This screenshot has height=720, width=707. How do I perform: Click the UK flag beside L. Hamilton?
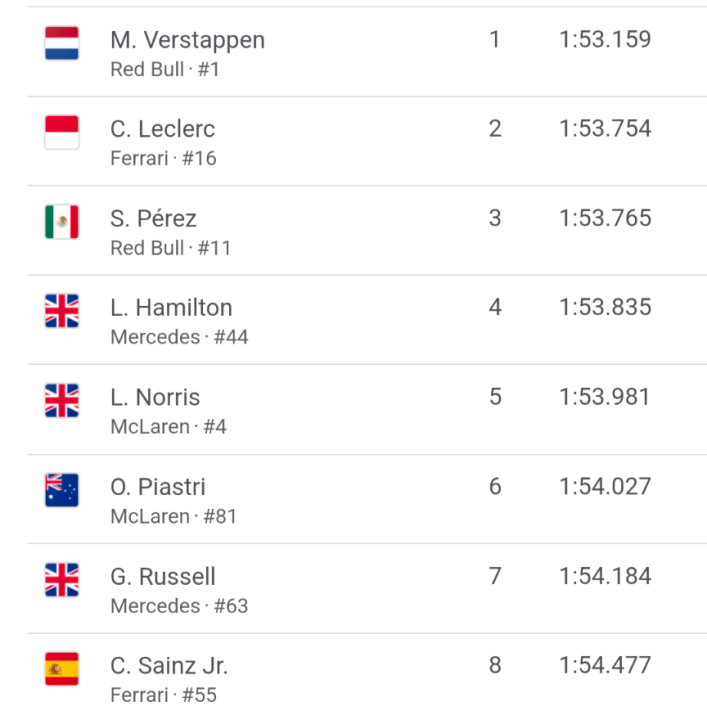tap(62, 311)
